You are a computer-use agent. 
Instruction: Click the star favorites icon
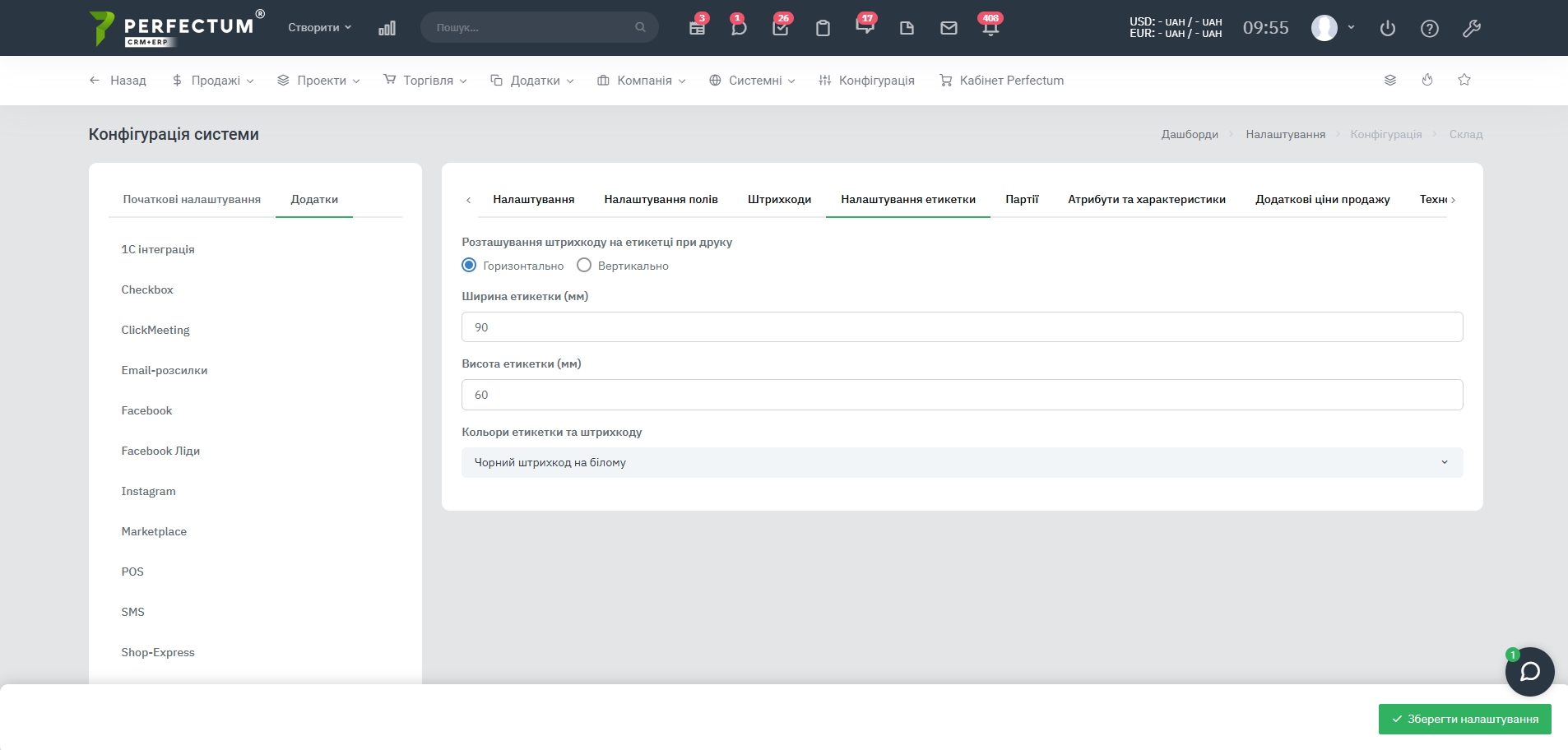[x=1464, y=80]
